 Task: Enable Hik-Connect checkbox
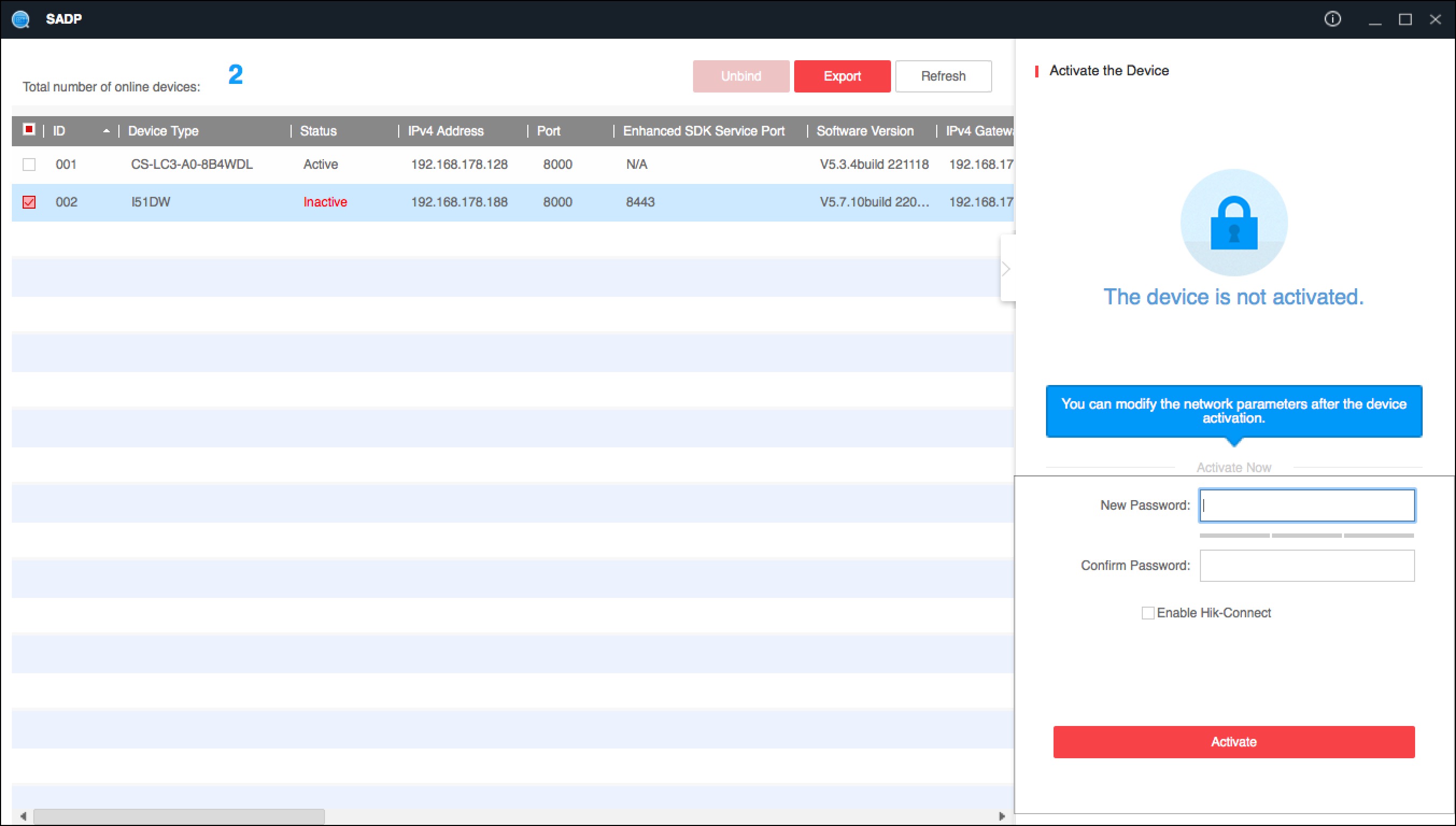click(1148, 613)
